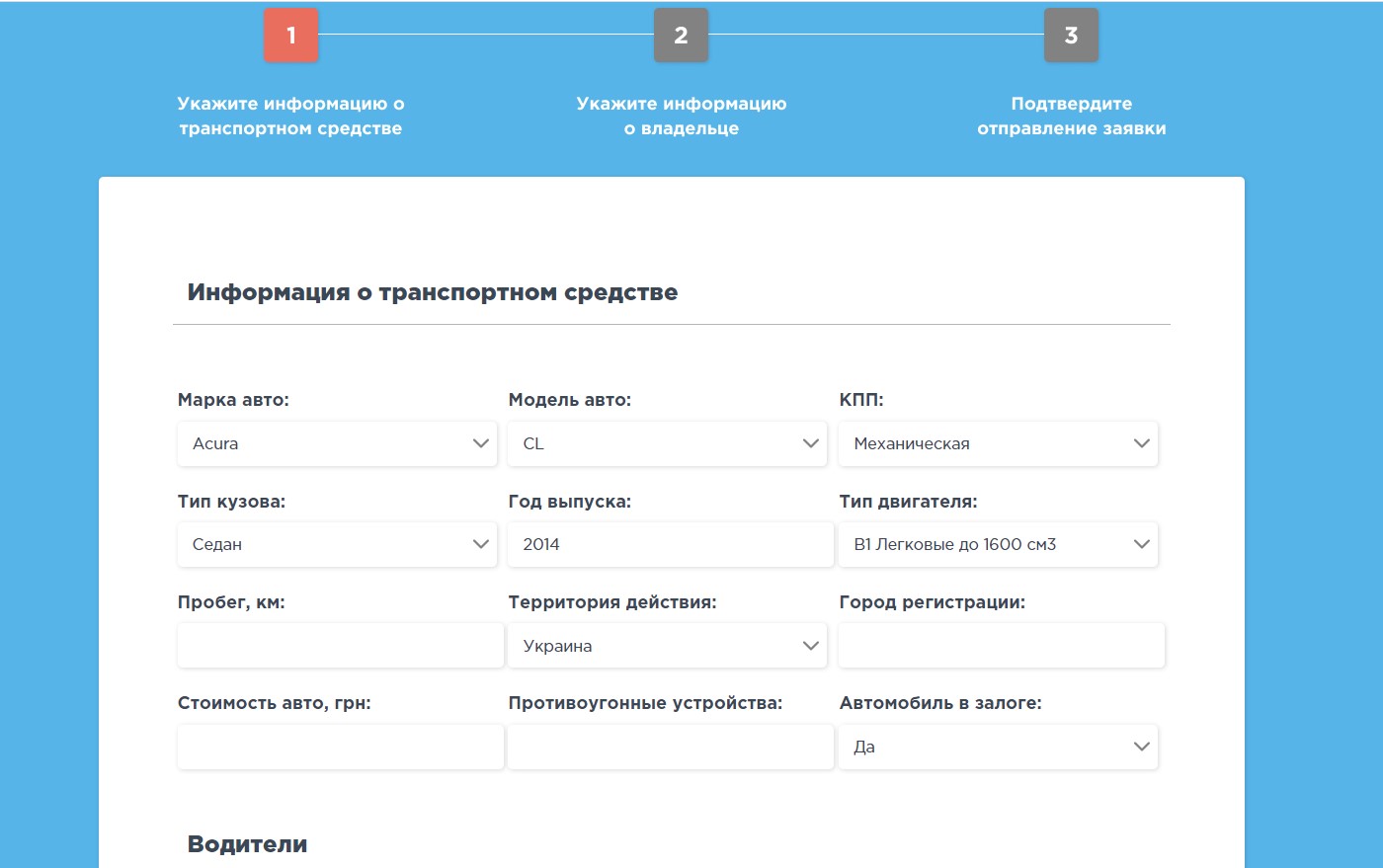
Task: Open the Тип двигателя dropdown
Action: [998, 544]
